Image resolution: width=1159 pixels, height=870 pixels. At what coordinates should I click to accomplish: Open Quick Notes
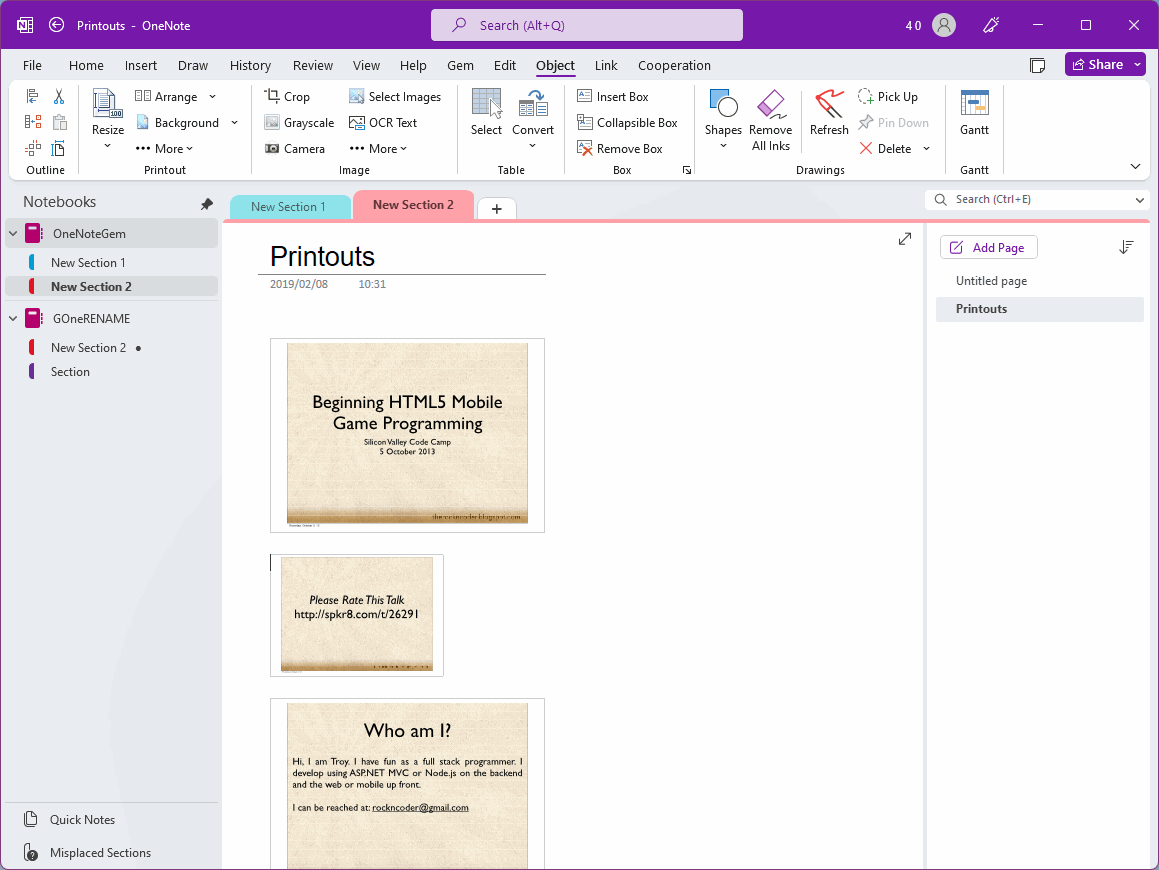(x=82, y=819)
